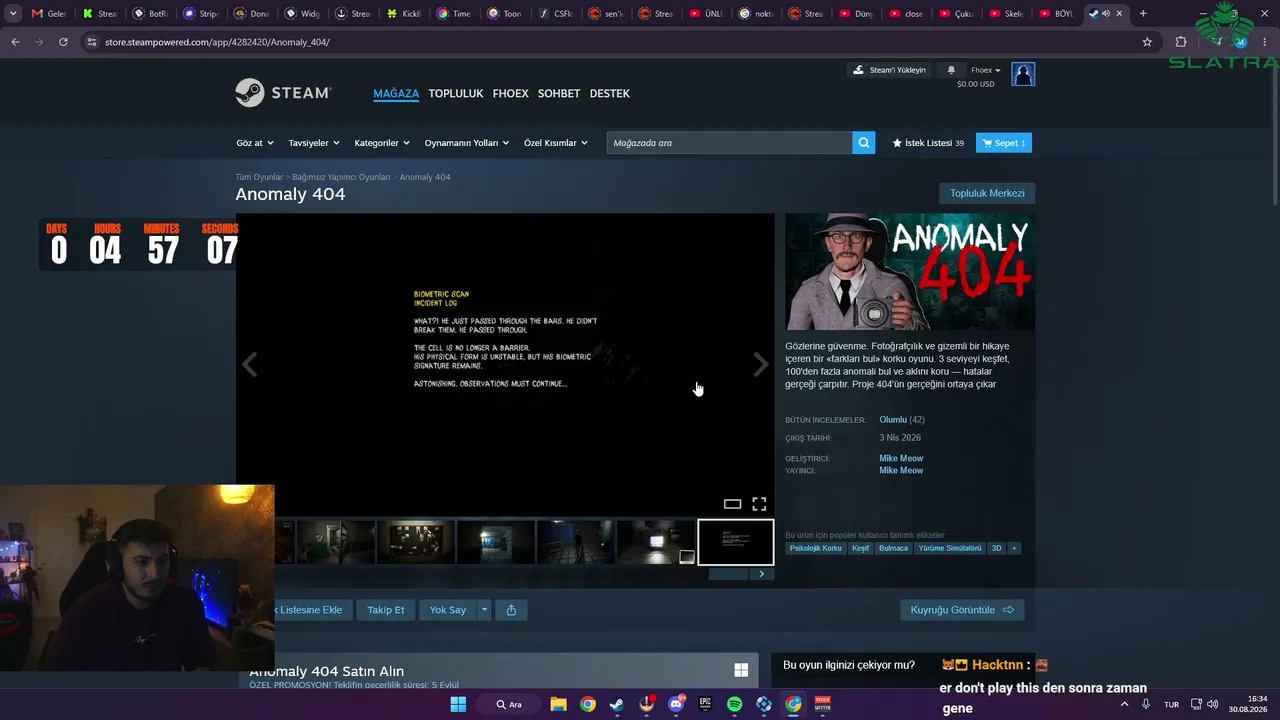The height and width of the screenshot is (720, 1280).
Task: Open a new browser tab
Action: 1143,14
